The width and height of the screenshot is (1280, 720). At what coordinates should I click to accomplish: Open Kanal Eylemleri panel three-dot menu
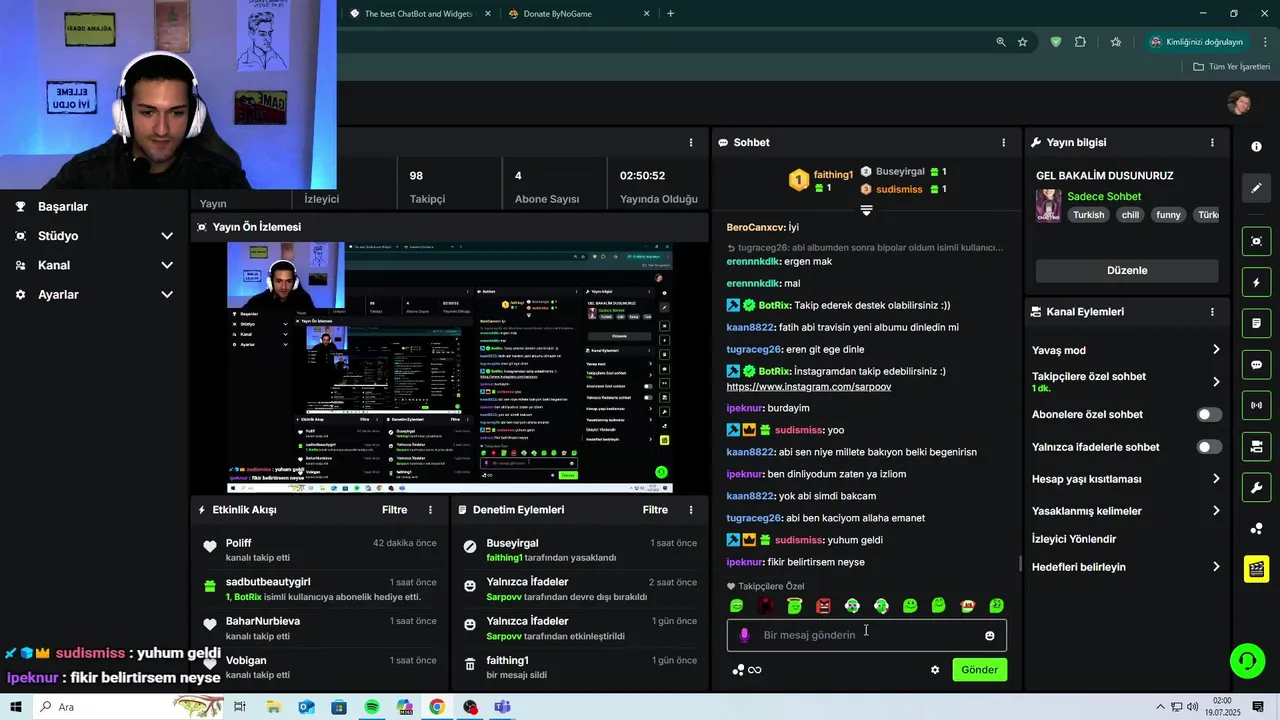tap(1213, 312)
